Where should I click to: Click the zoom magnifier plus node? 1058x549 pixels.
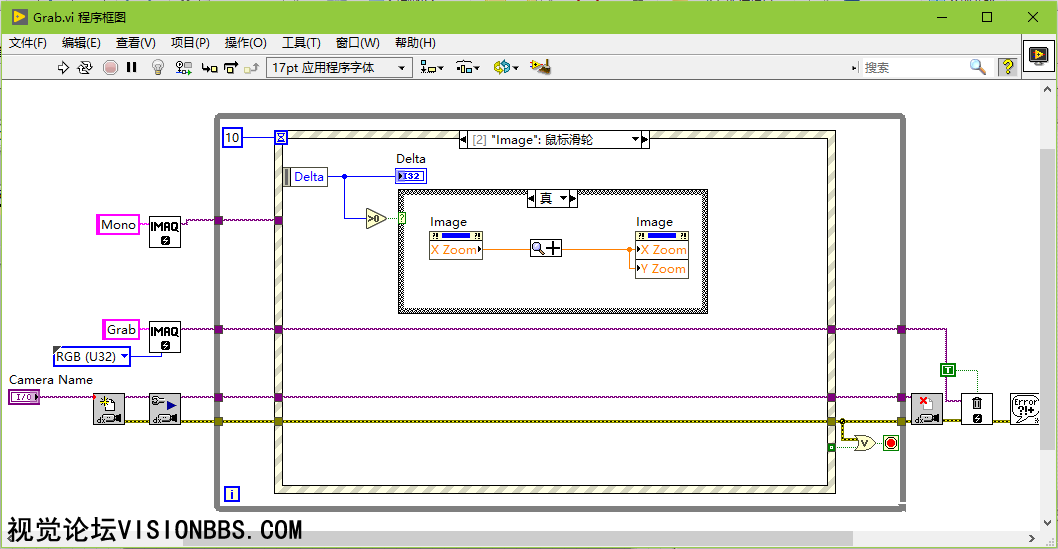[x=546, y=249]
